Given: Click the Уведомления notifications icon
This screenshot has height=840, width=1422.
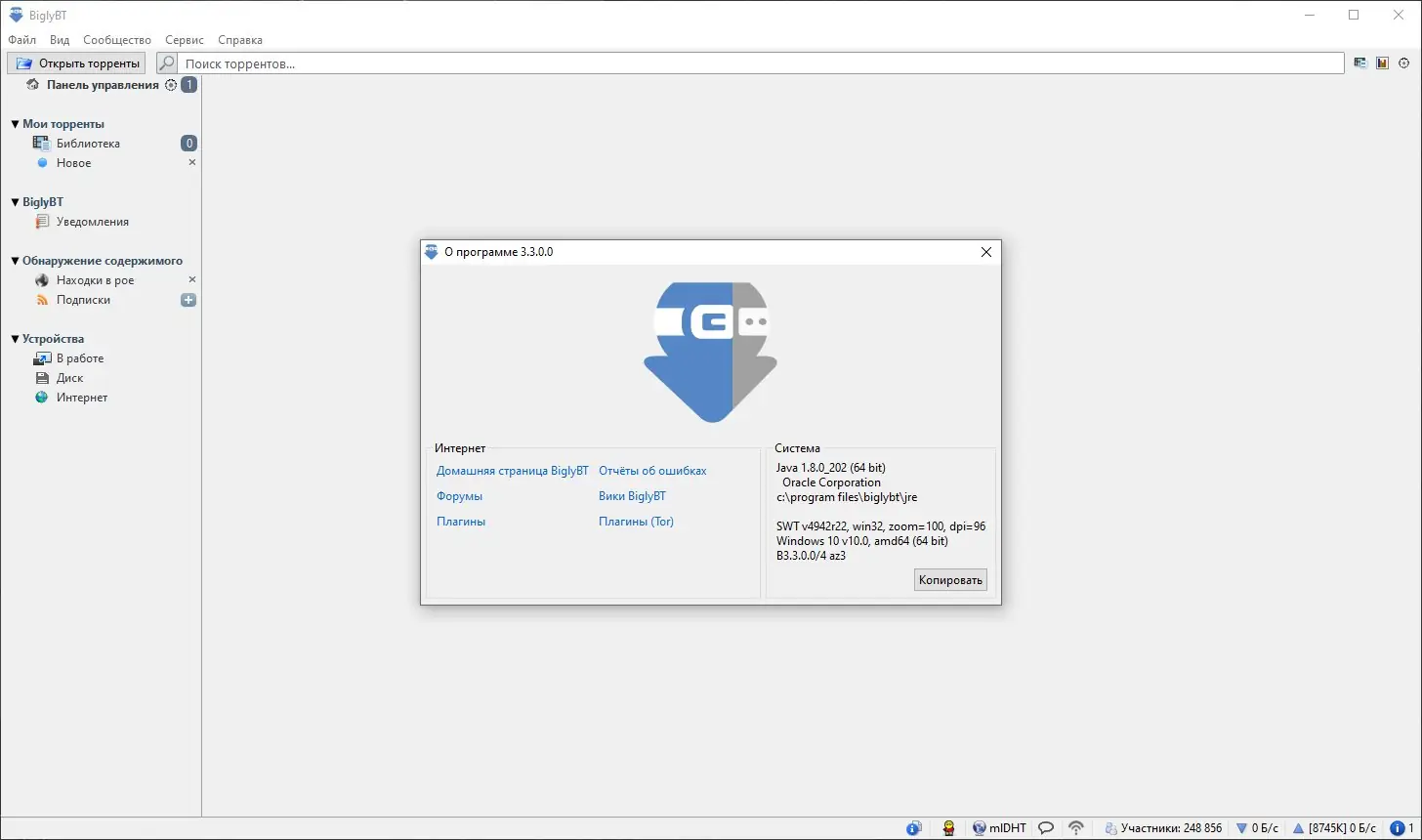Looking at the screenshot, I should point(42,222).
